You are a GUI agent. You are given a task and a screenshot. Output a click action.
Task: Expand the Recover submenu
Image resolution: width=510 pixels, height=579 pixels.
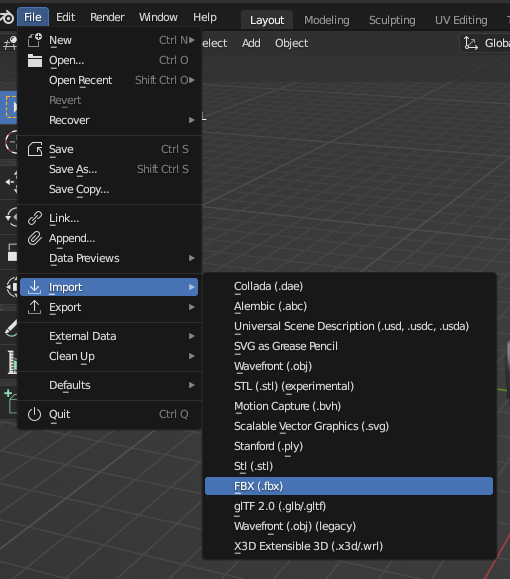109,120
